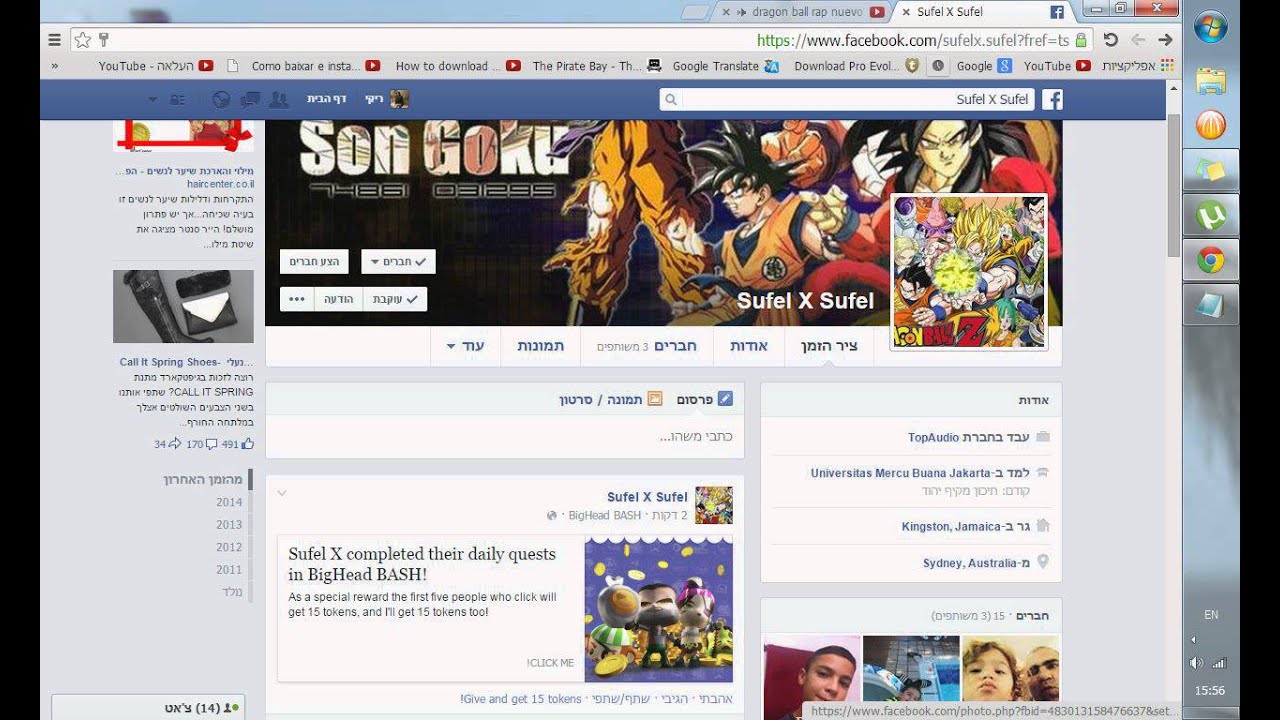Open uTorrent from the Windows taskbar
The height and width of the screenshot is (720, 1280).
click(1211, 215)
